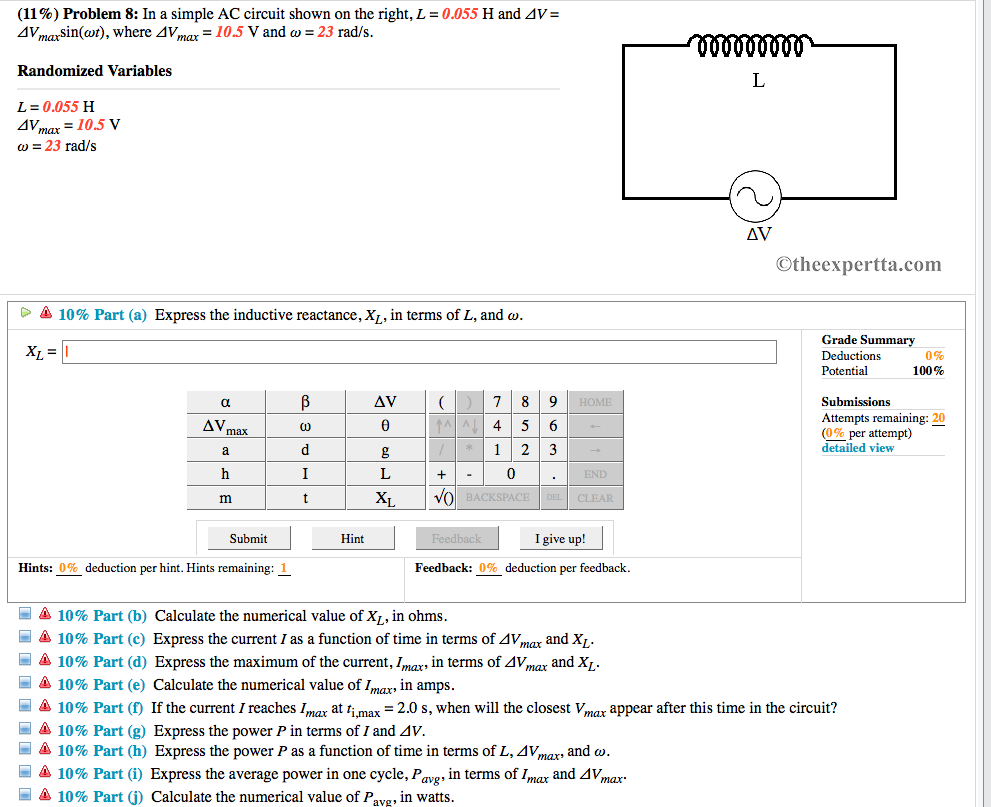Expand Part (i) using its blue icon

[x=25, y=770]
